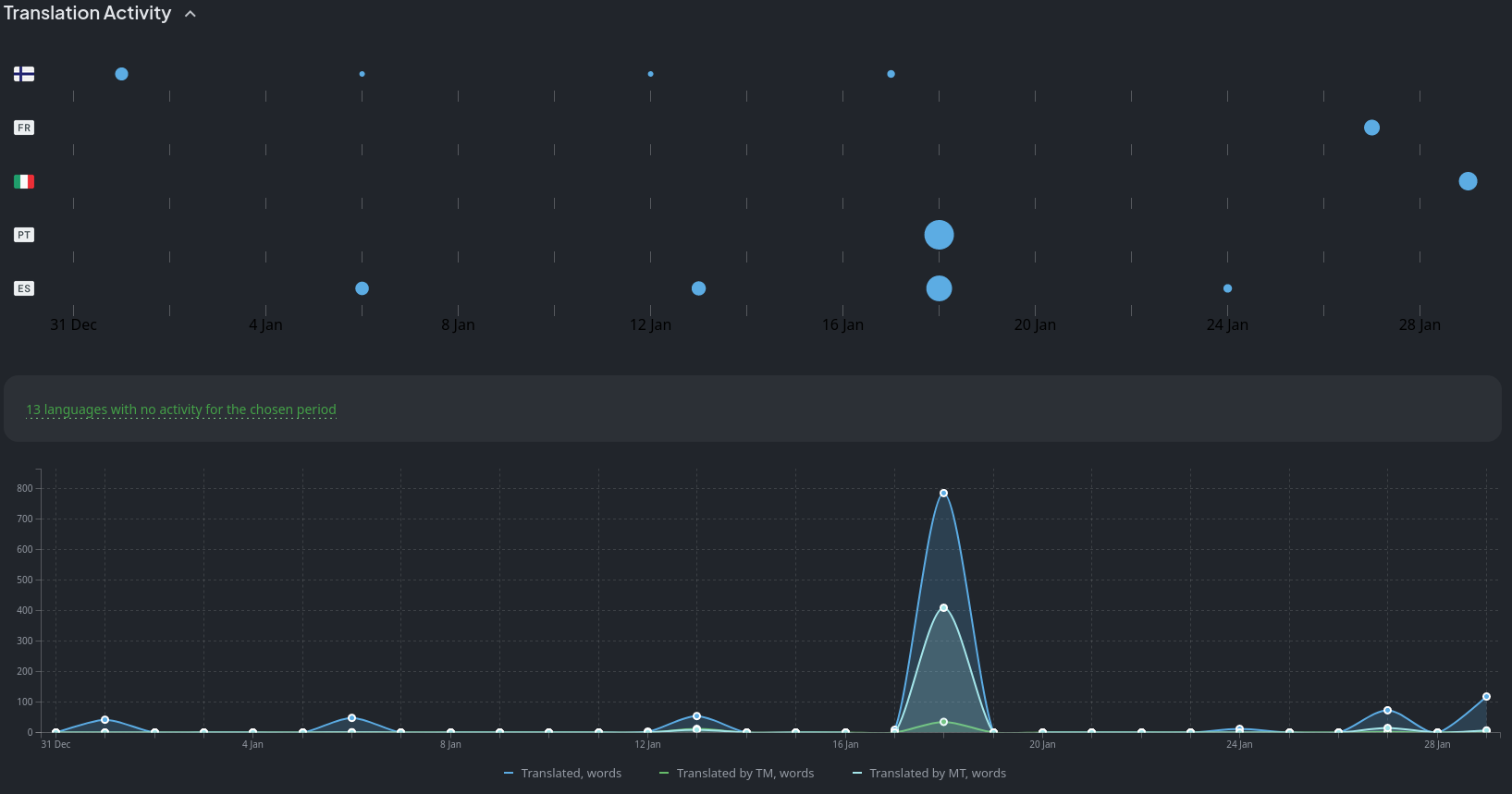Click the Translation Activity heading
The width and height of the screenshot is (1512, 794).
88,14
